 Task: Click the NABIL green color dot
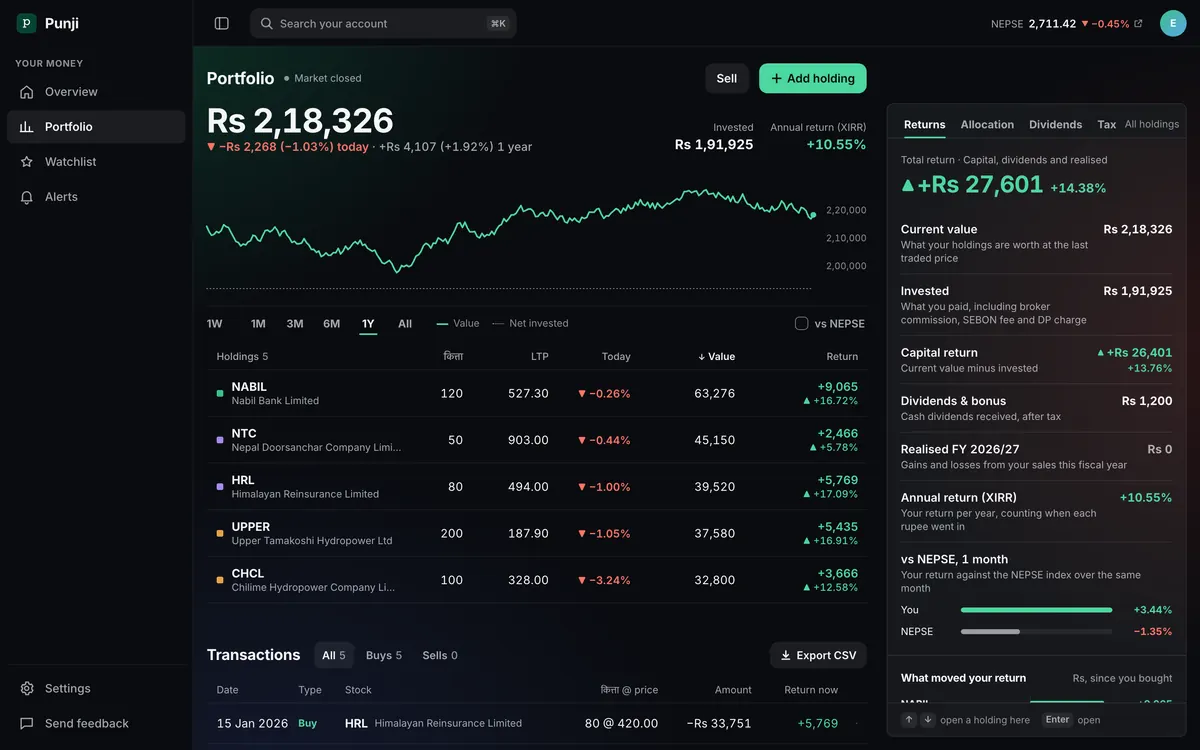pyautogui.click(x=220, y=393)
